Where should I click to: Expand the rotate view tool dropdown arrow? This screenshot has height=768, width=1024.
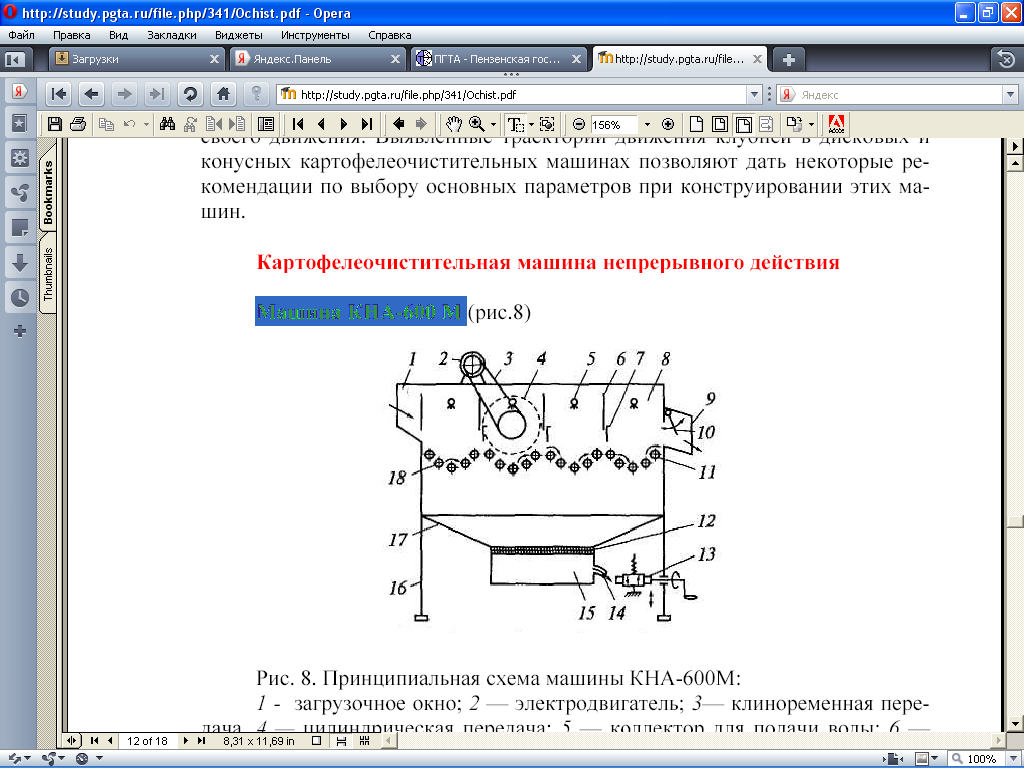811,124
